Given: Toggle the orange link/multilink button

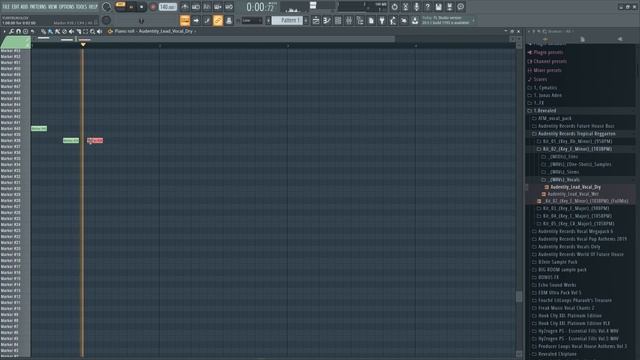Looking at the screenshot, I should tap(218, 20).
